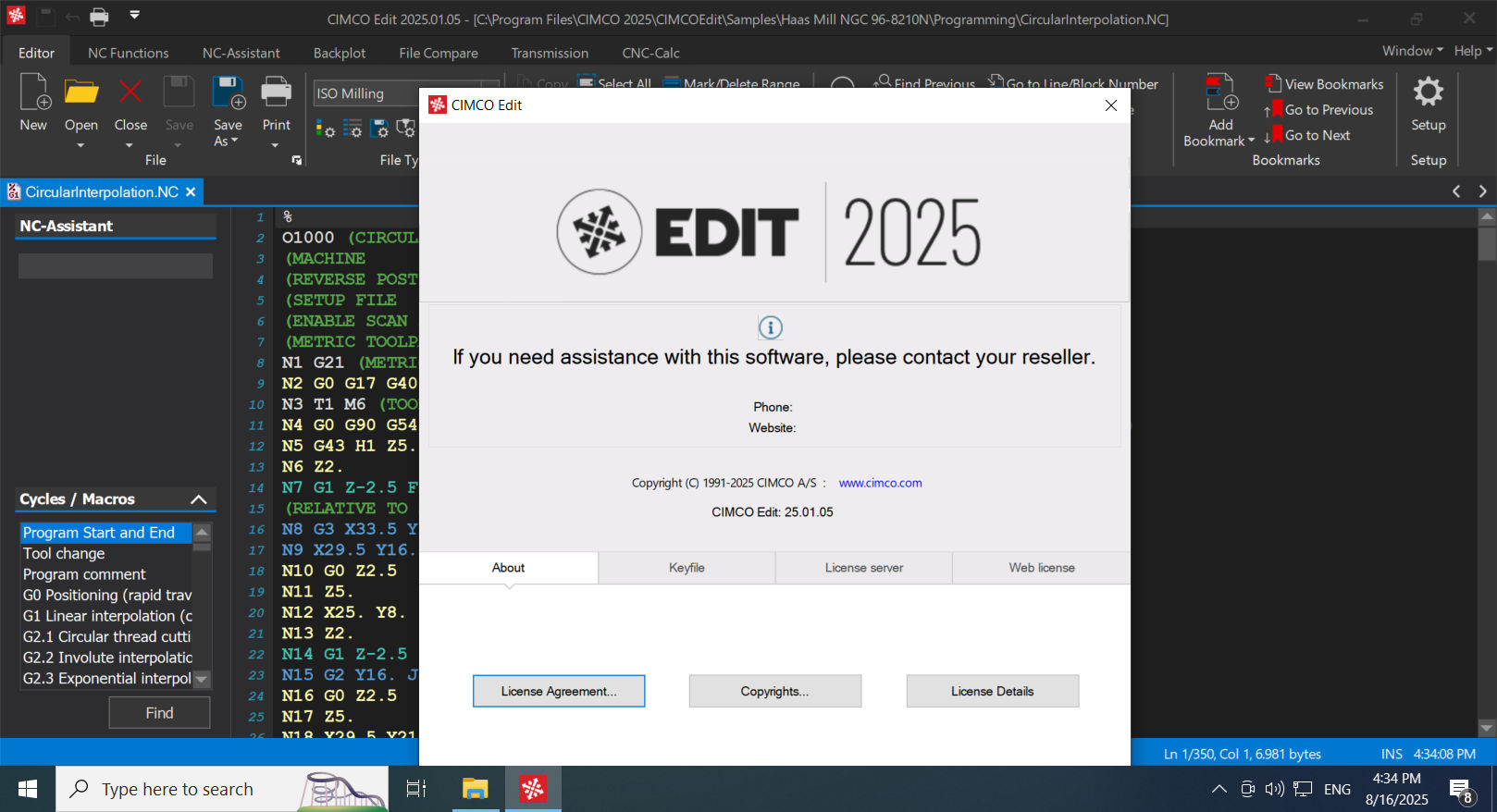This screenshot has height=812, width=1497.
Task: Click the Save As disk icon
Action: pos(228,92)
